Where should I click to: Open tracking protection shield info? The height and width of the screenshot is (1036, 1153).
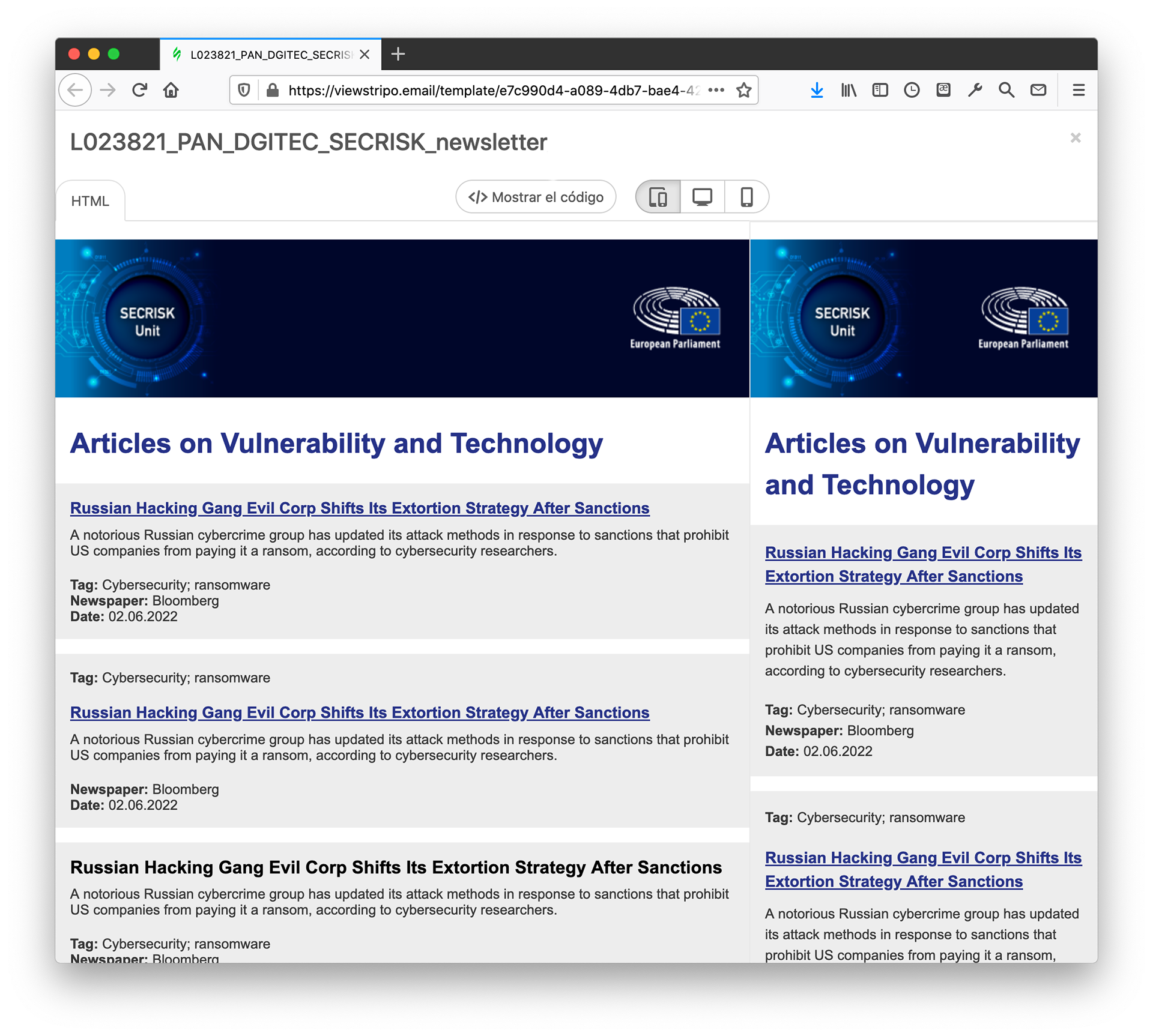pos(244,90)
